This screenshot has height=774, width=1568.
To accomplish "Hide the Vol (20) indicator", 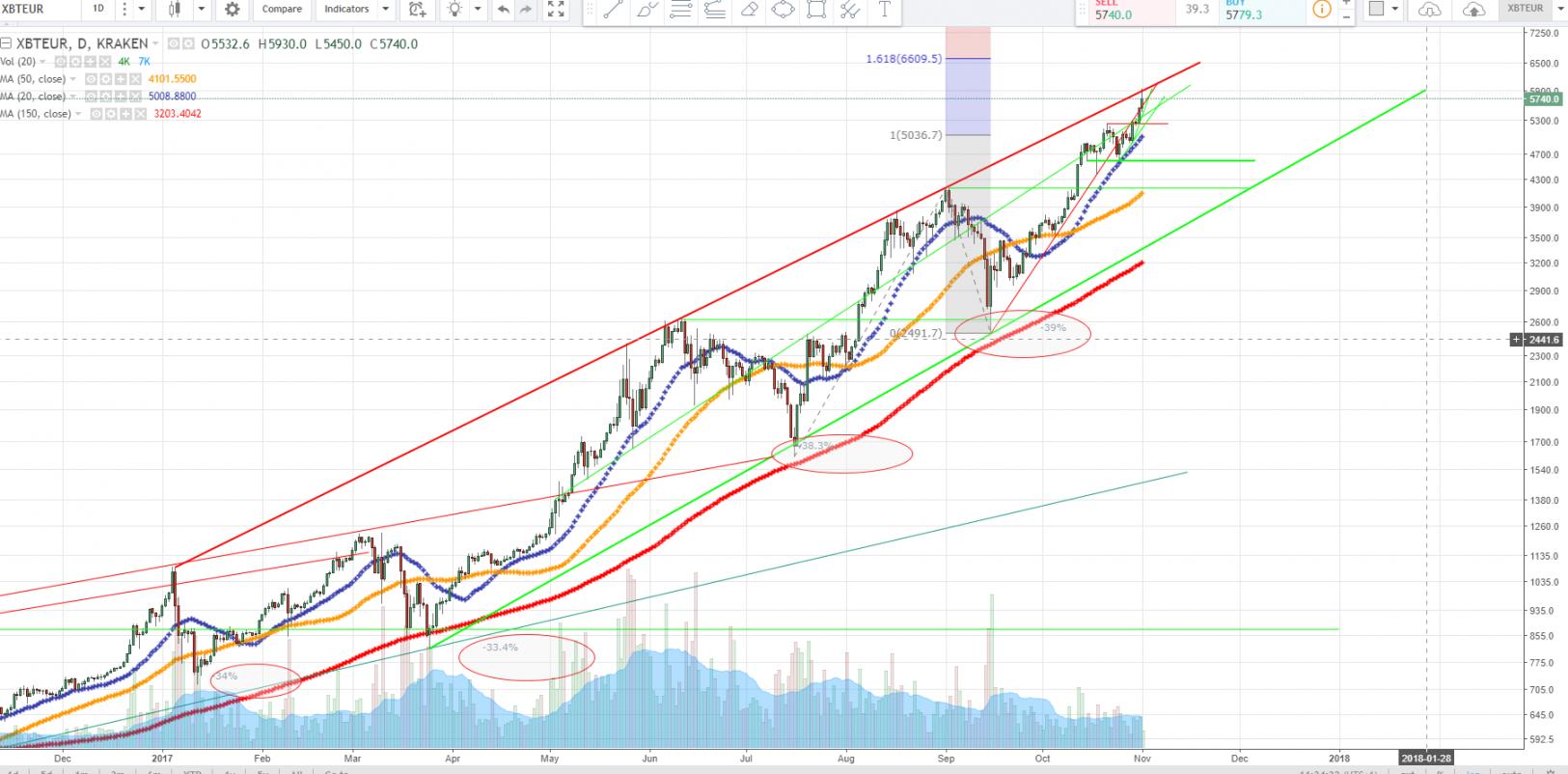I will [x=61, y=61].
